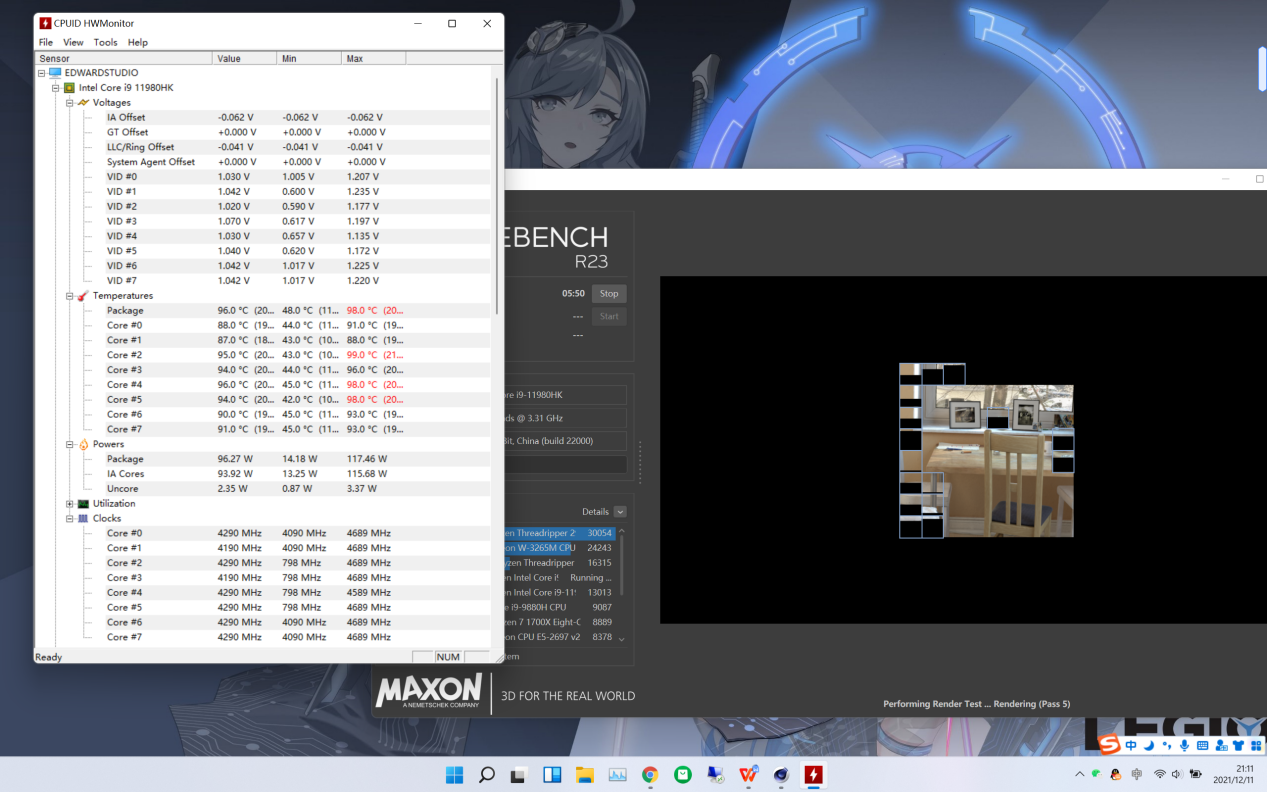
Task: Open the volume speaker tray icon
Action: pyautogui.click(x=1176, y=774)
